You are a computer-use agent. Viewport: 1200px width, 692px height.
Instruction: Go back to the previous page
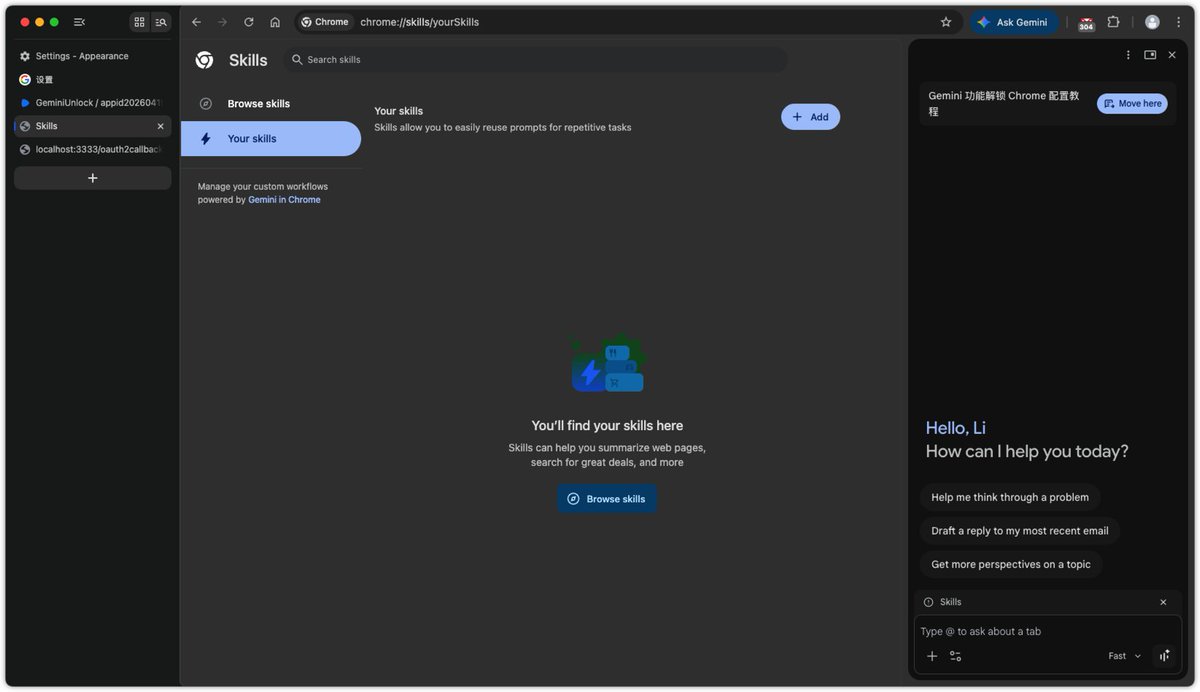point(196,22)
